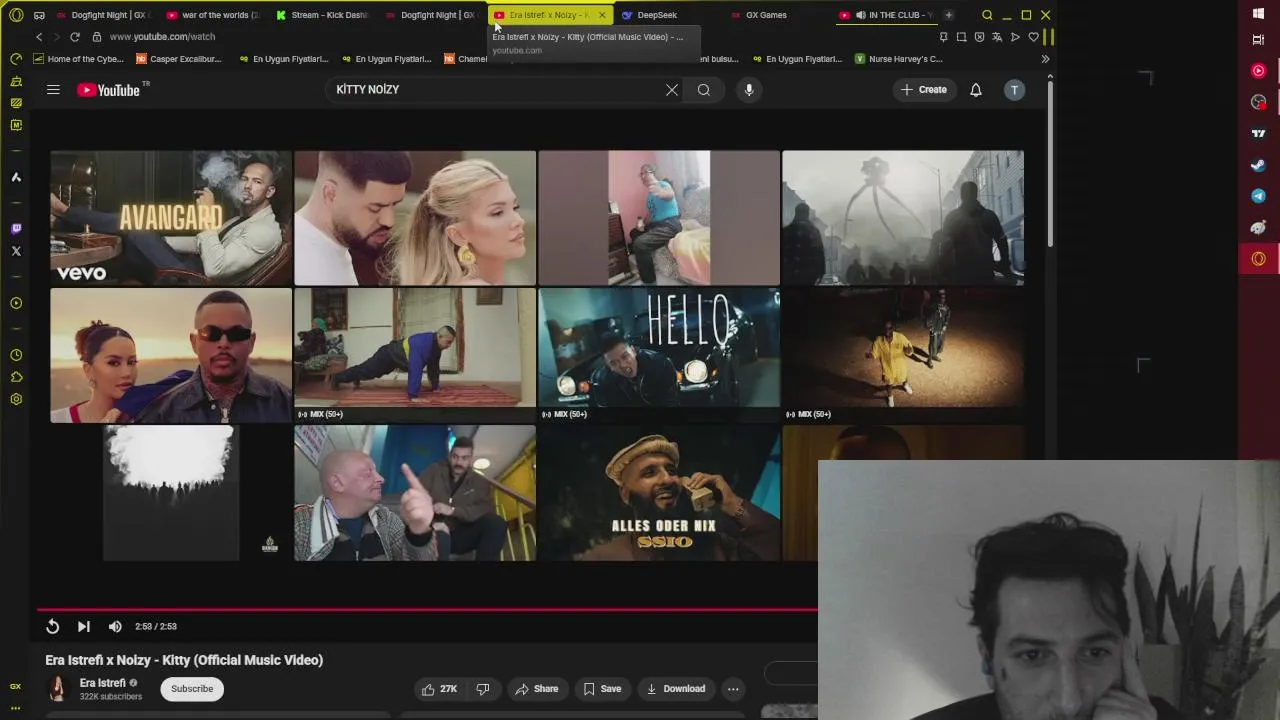Image resolution: width=1280 pixels, height=720 pixels.
Task: Play the couple at sunset thumbnail
Action: (x=171, y=355)
